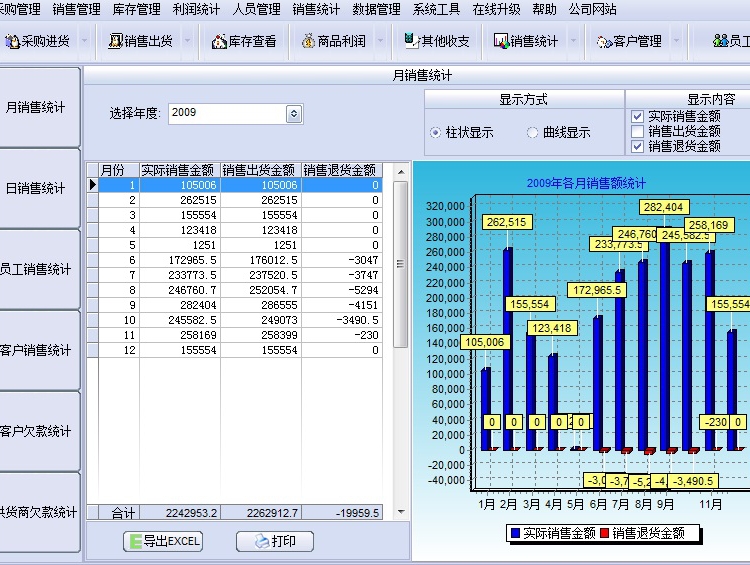Open 帮助 menu
Screen dimensions: 750x565
tap(544, 9)
